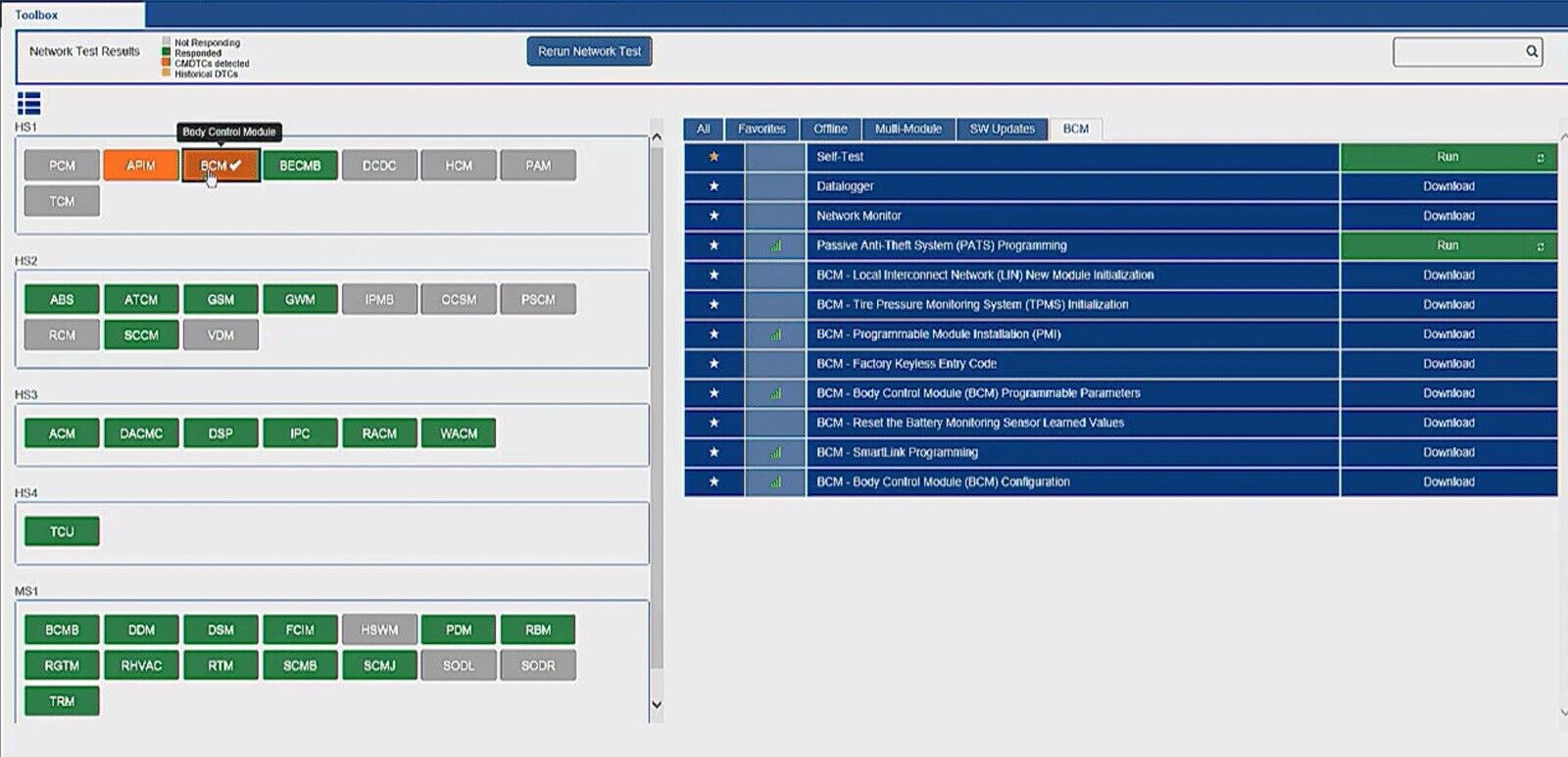Click signal icon beside Programmable Module Installation
Screen dimensions: 1568x757
[775, 334]
